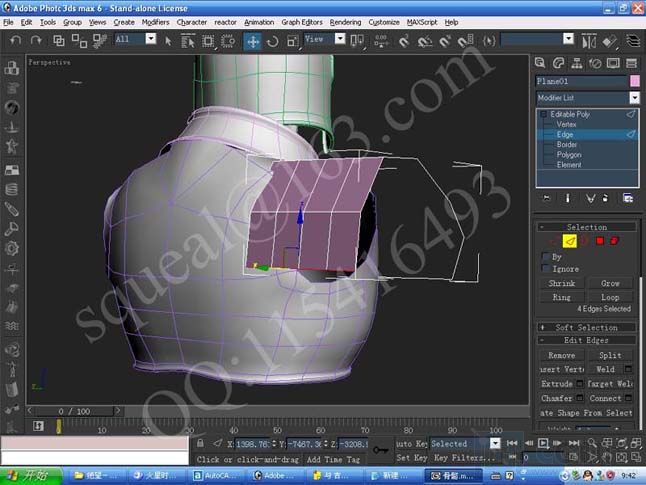Image resolution: width=646 pixels, height=485 pixels.
Task: Activate the Select and Move tool
Action: (253, 41)
